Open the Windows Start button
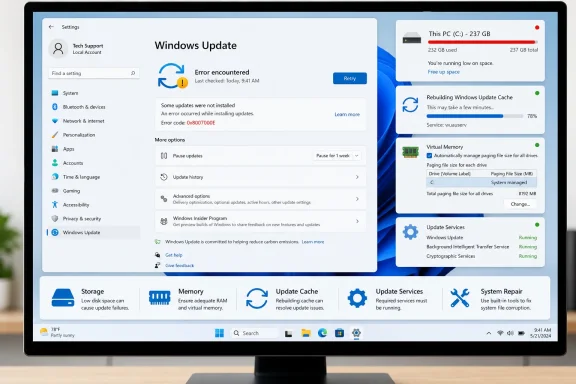This screenshot has width=576, height=384. pos(219,333)
